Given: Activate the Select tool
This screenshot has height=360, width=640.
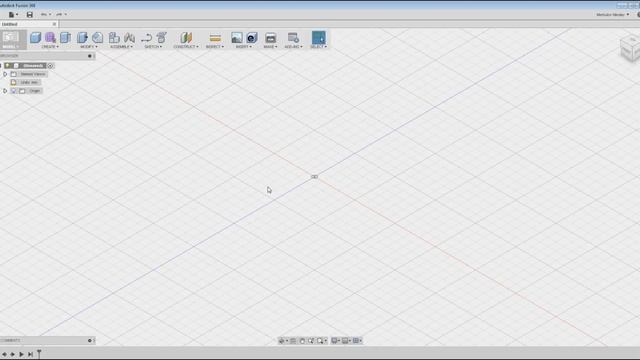Looking at the screenshot, I should click(x=319, y=38).
